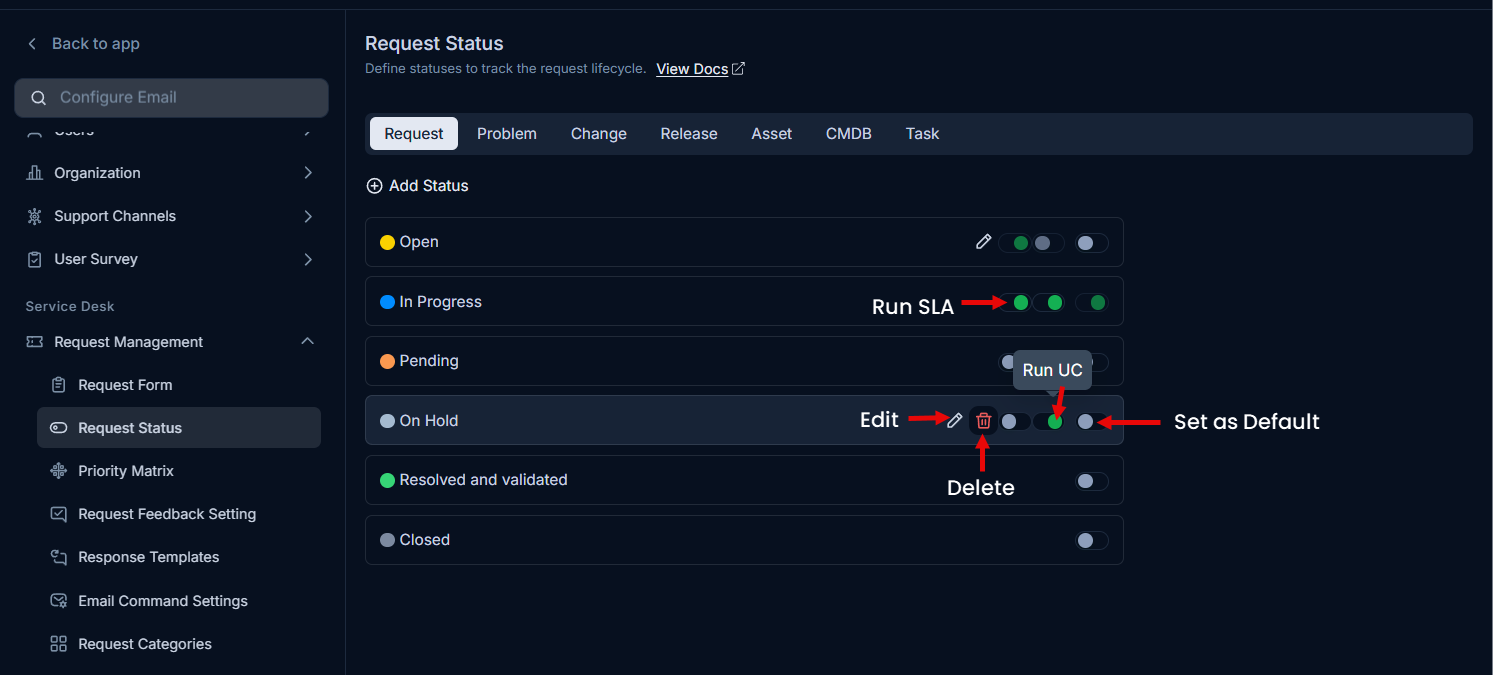This screenshot has width=1494, height=675.
Task: Select the Task tab
Action: point(922,134)
